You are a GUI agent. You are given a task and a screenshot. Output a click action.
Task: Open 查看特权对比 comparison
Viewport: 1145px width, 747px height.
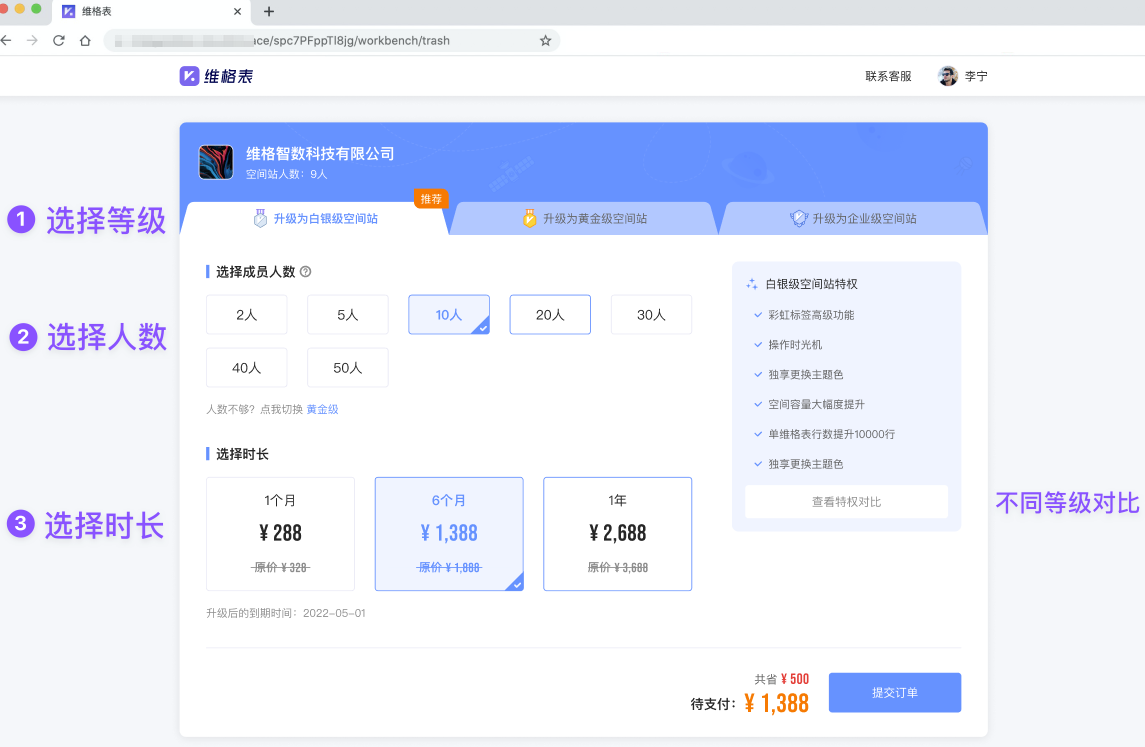(846, 502)
